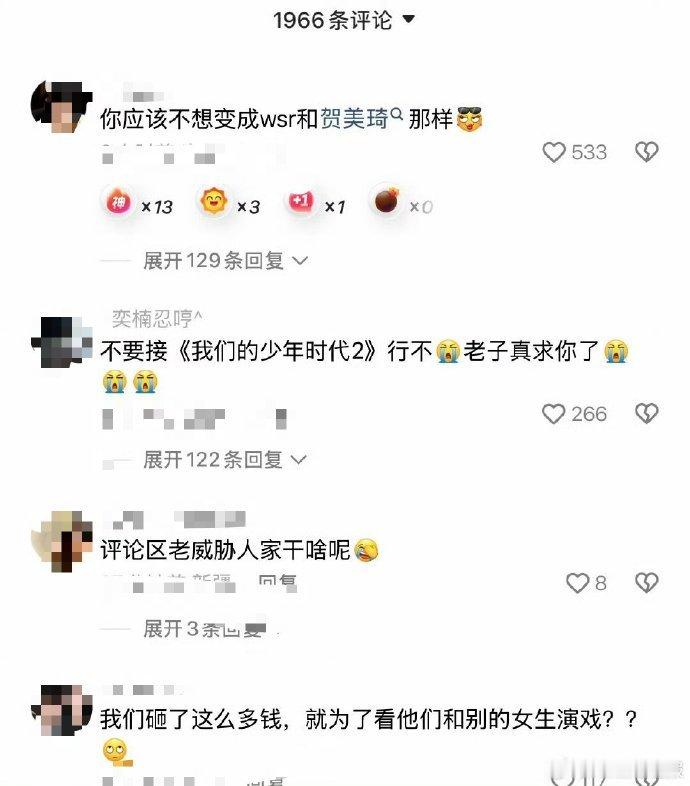Tap the smiling sun reaction emoji
The height and width of the screenshot is (786, 690).
[x=214, y=202]
